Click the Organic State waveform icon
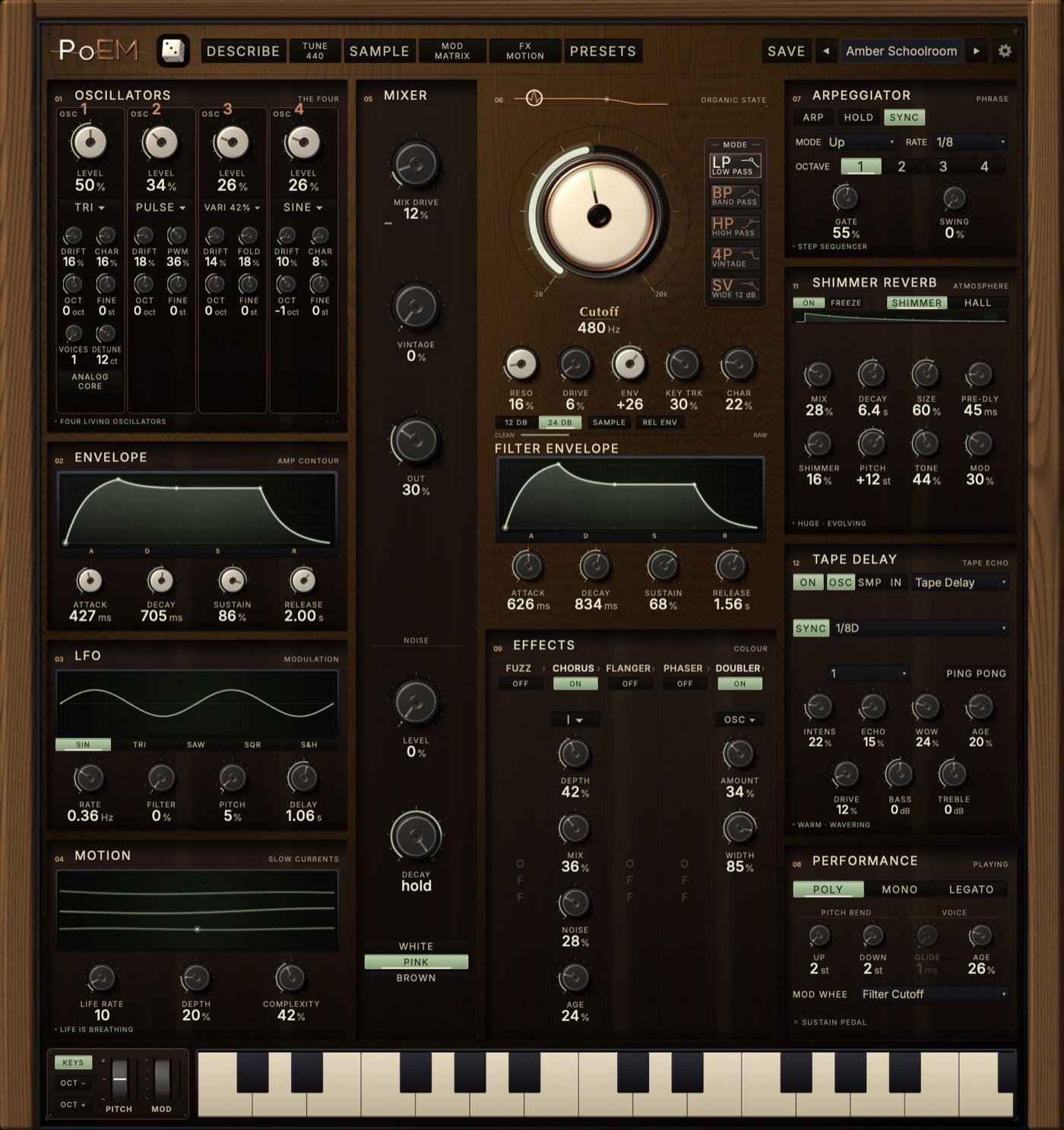This screenshot has height=1130, width=1064. [x=534, y=98]
